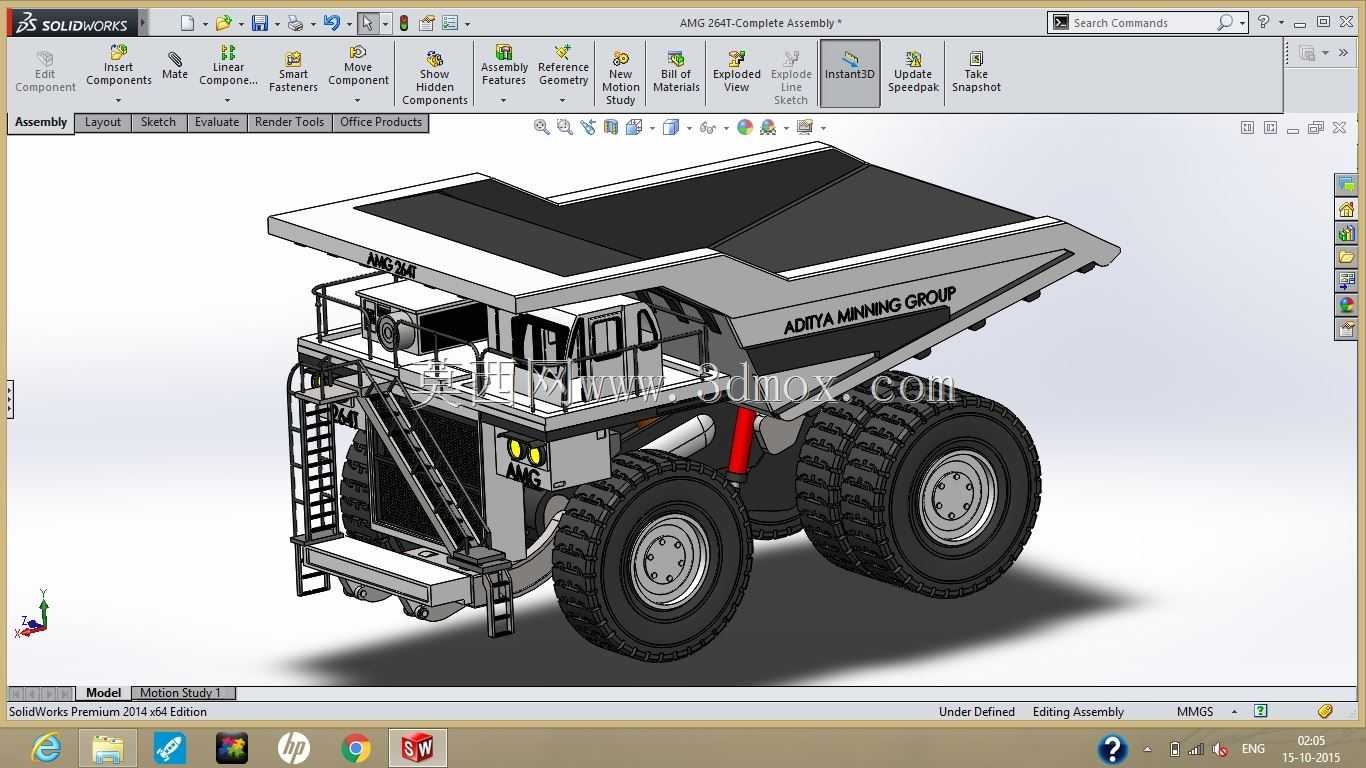The width and height of the screenshot is (1366, 768).
Task: Switch to the Office Products tab
Action: 381,123
